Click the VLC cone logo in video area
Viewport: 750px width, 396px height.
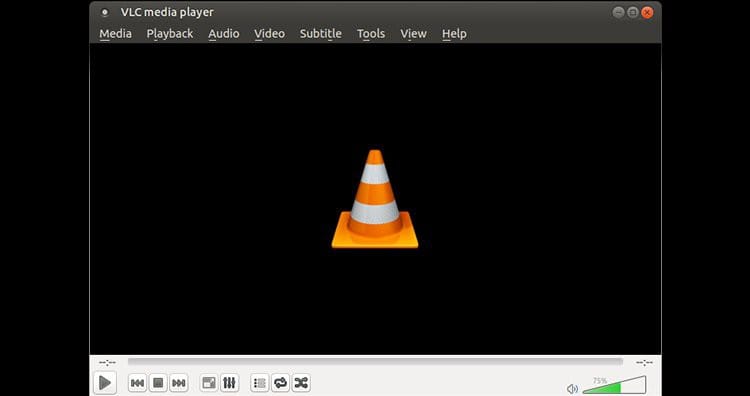(x=375, y=199)
